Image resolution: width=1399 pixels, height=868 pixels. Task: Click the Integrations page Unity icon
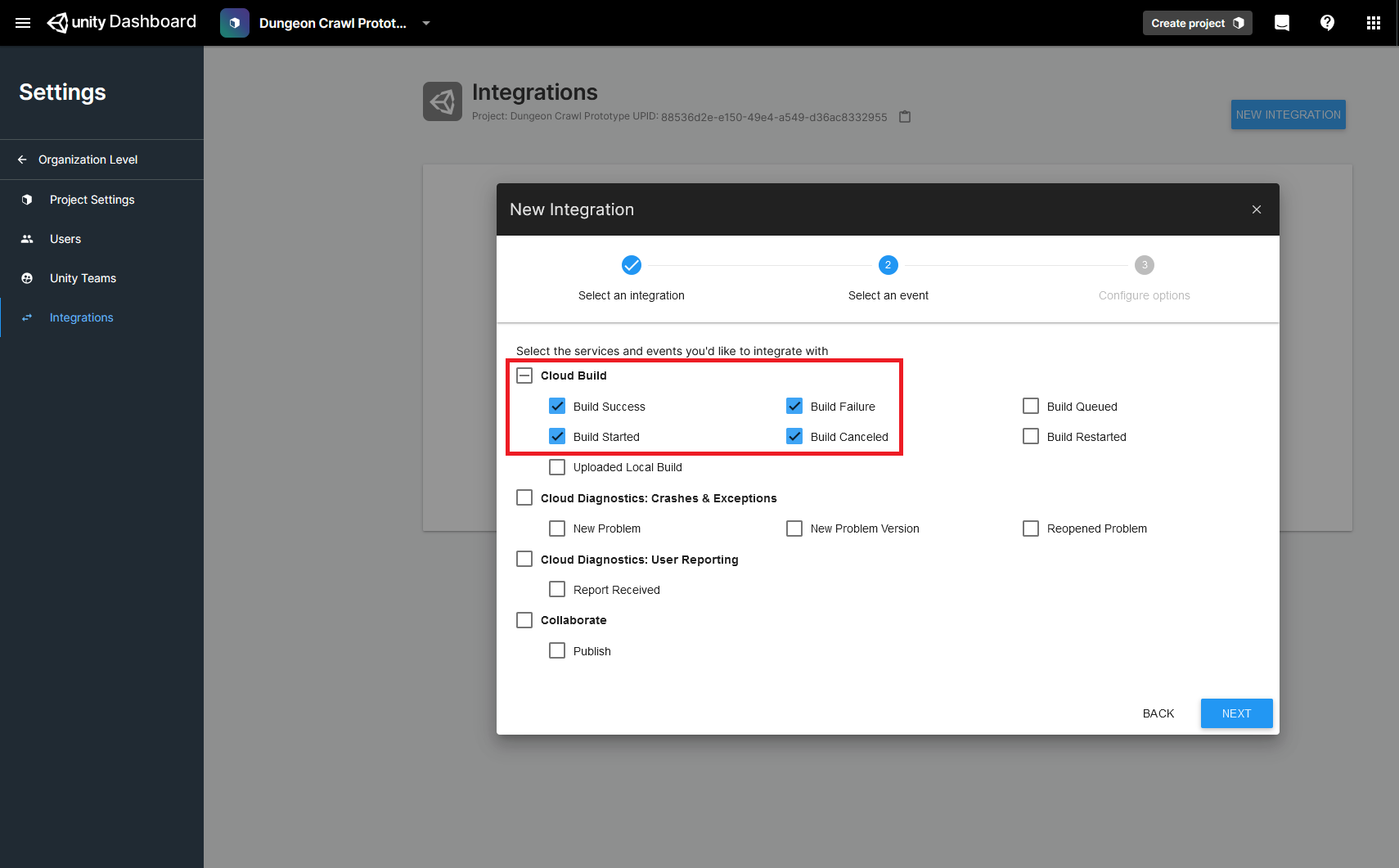tap(443, 101)
